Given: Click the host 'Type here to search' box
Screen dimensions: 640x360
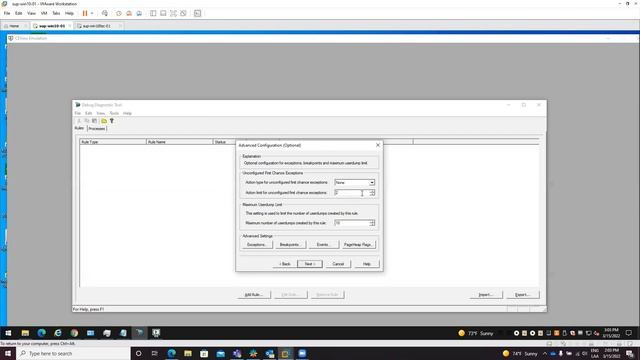Looking at the screenshot, I should tap(73, 353).
